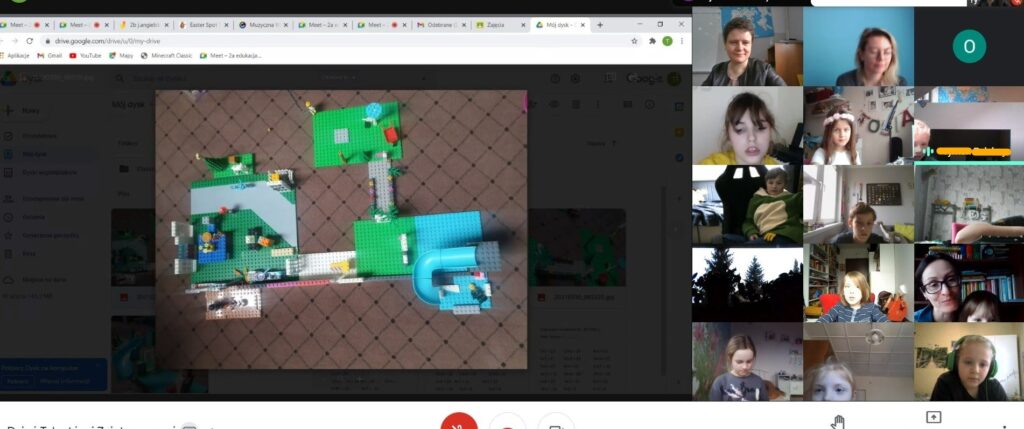Image resolution: width=1024 pixels, height=429 pixels.
Task: Reload the Drive page with the refresh icon
Action: (x=29, y=40)
